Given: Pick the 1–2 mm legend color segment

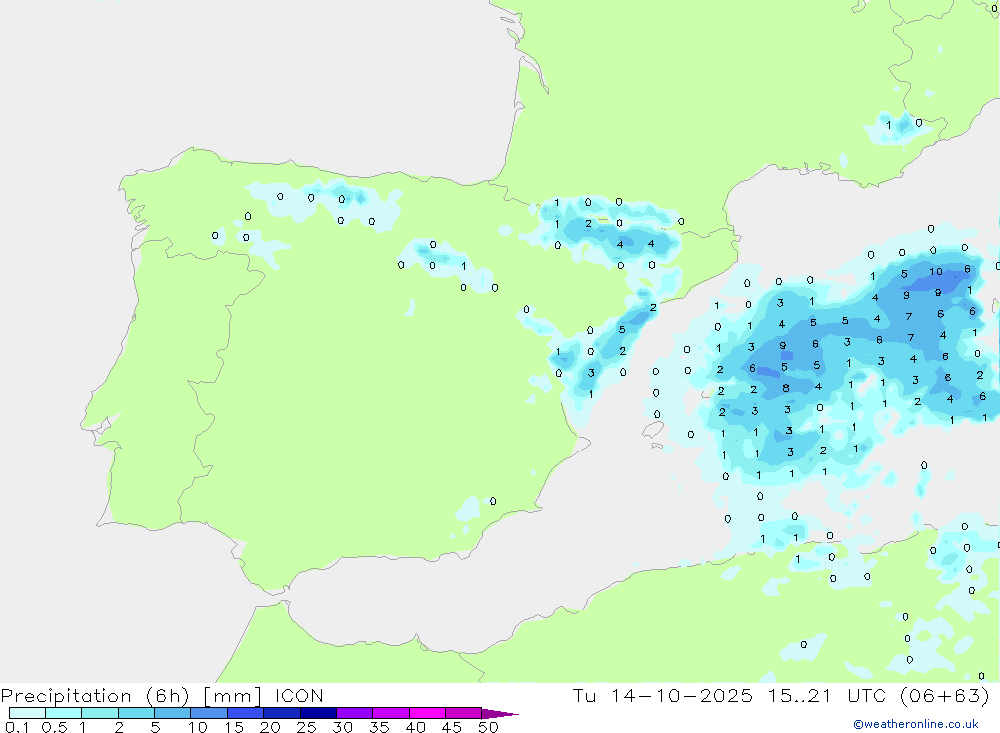Looking at the screenshot, I should pos(100,713).
